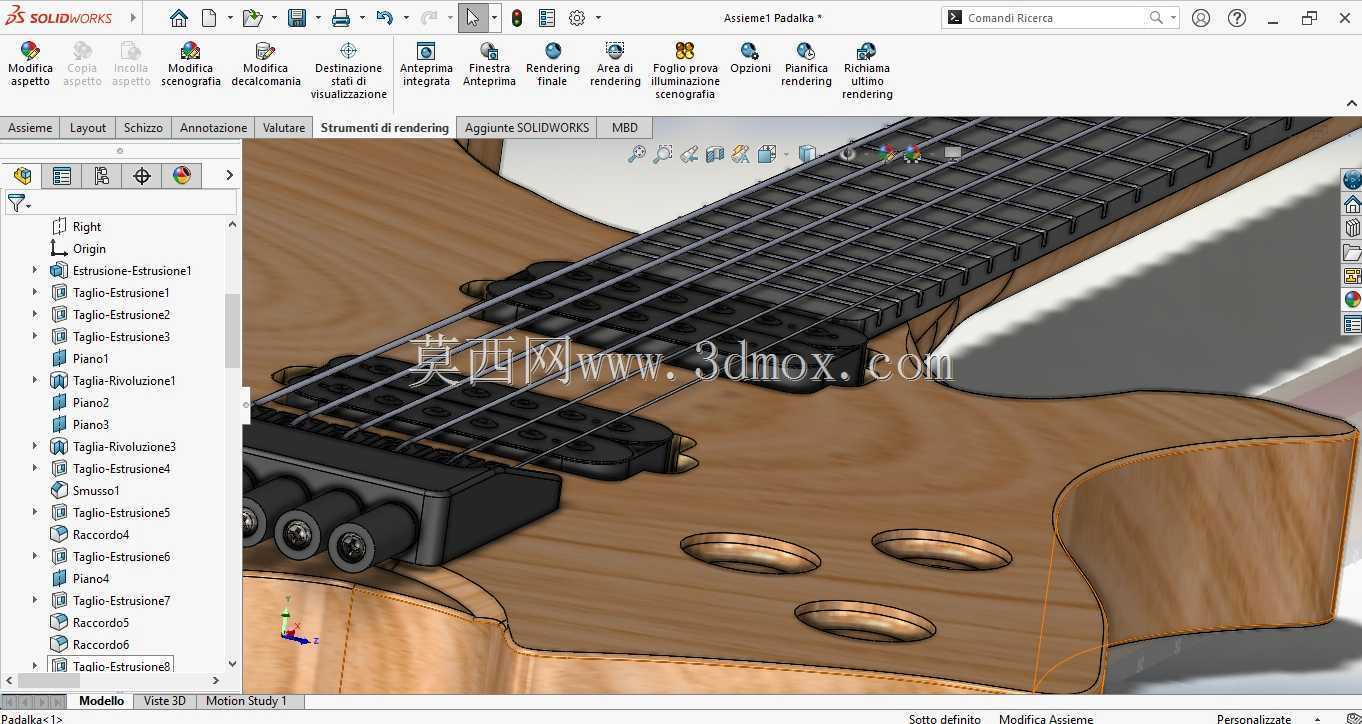1362x724 pixels.
Task: Click the Comandi Ricerca search field
Action: click(x=1055, y=18)
